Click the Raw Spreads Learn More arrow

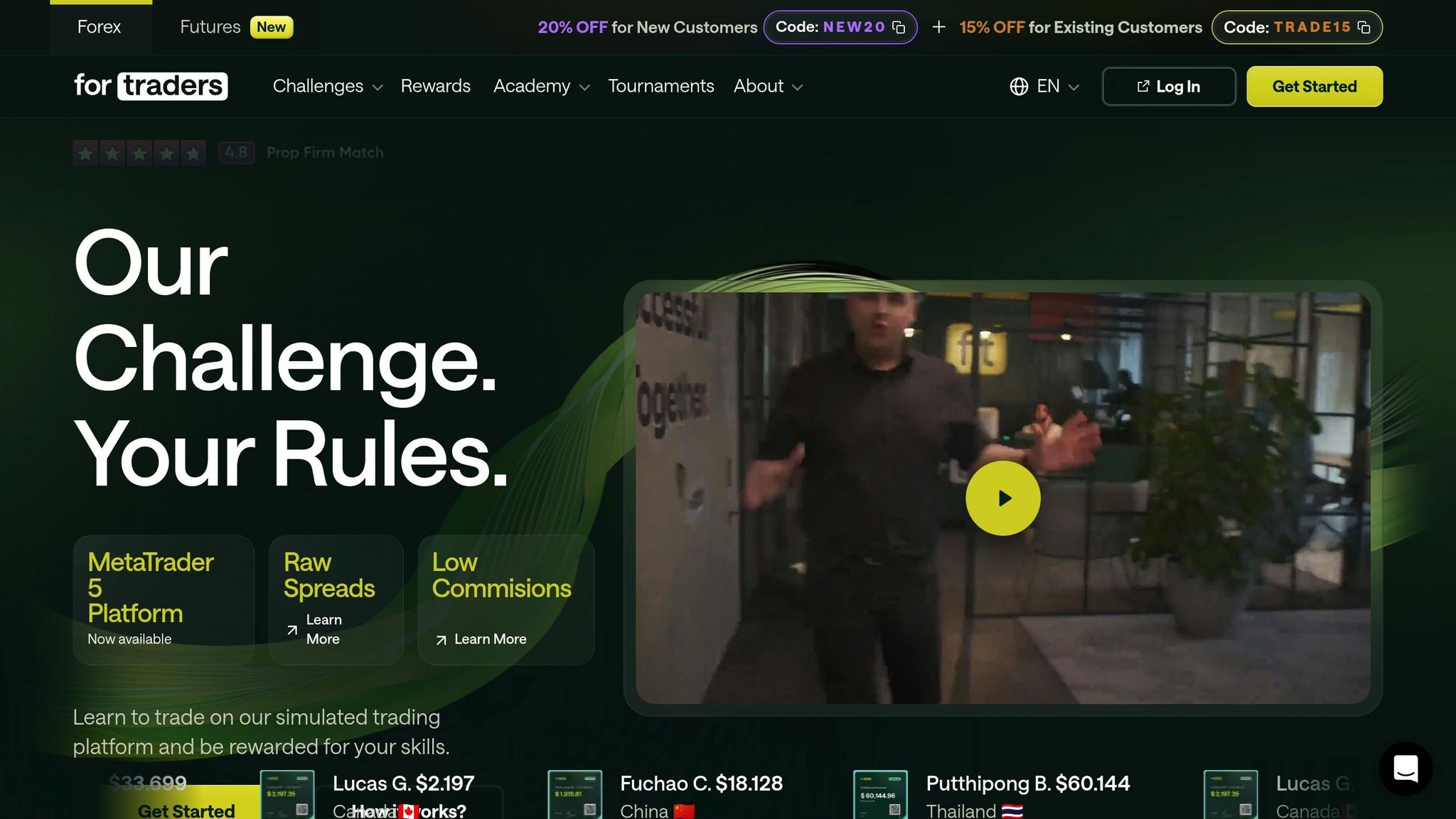pos(291,630)
